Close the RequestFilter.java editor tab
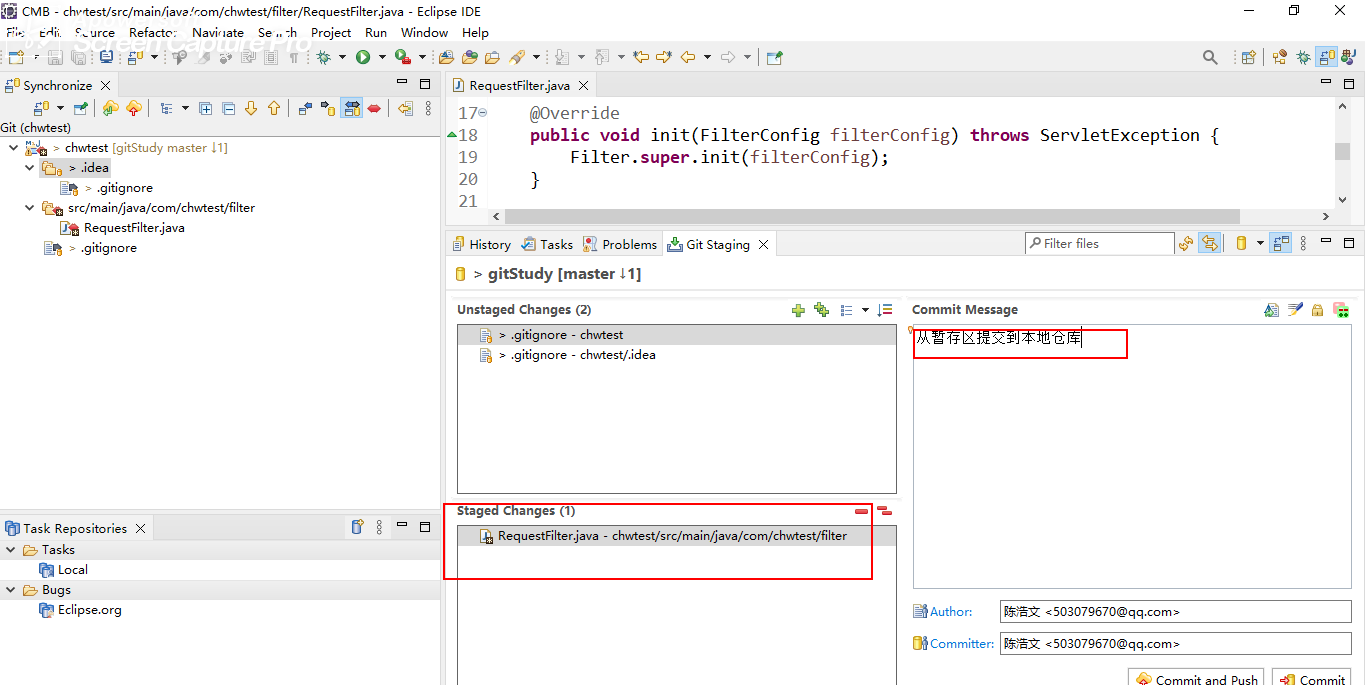 point(583,86)
